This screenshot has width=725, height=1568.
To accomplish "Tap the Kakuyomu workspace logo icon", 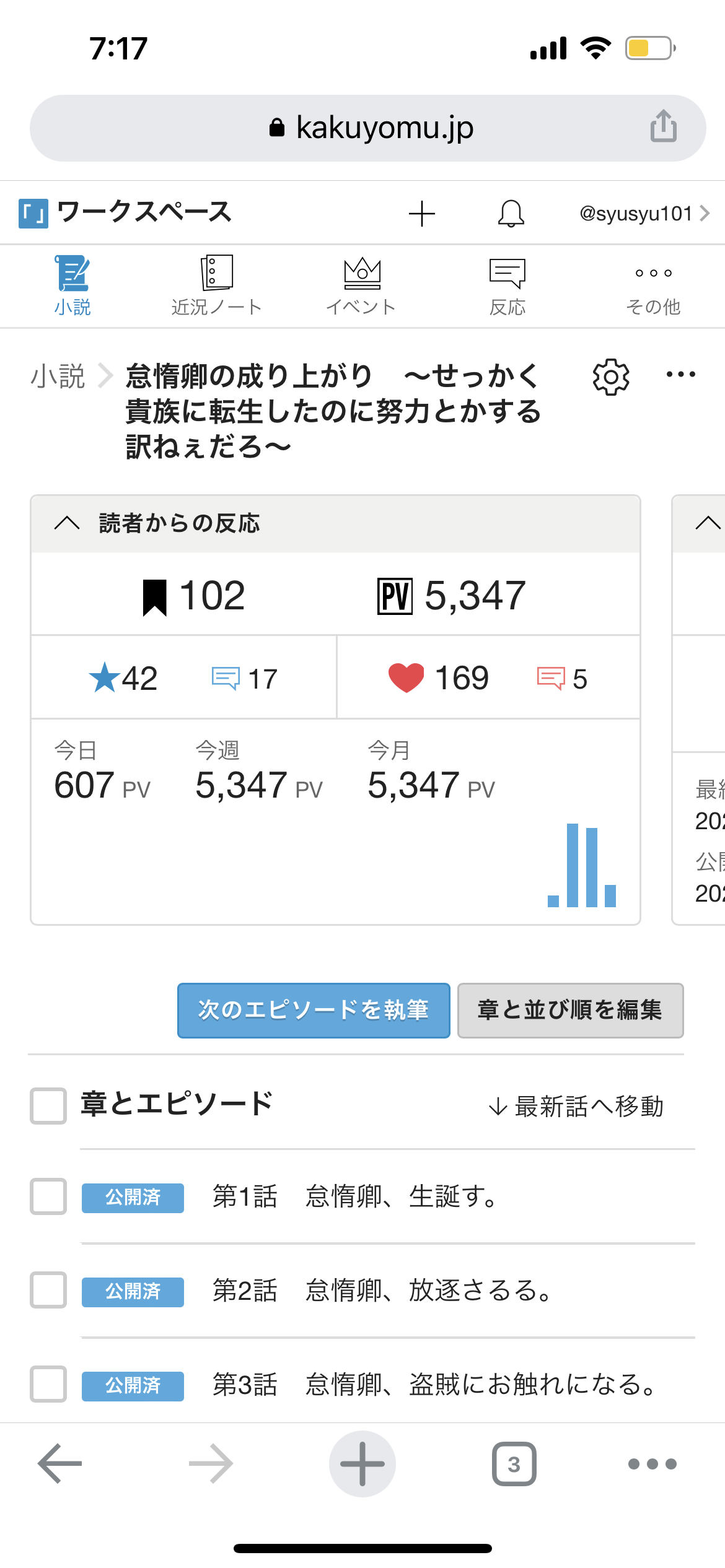I will (33, 214).
